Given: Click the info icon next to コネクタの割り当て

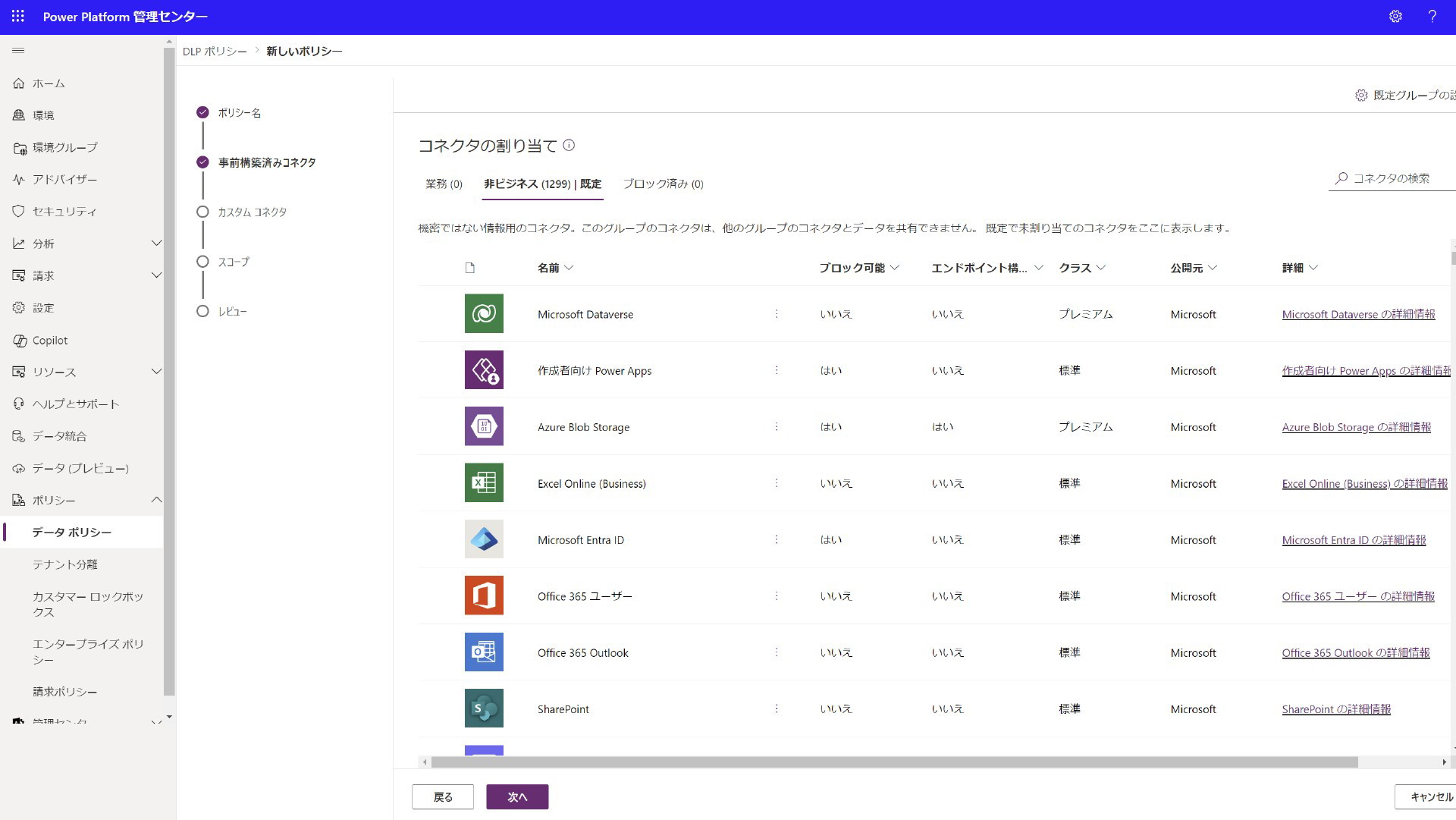Looking at the screenshot, I should pos(569,146).
